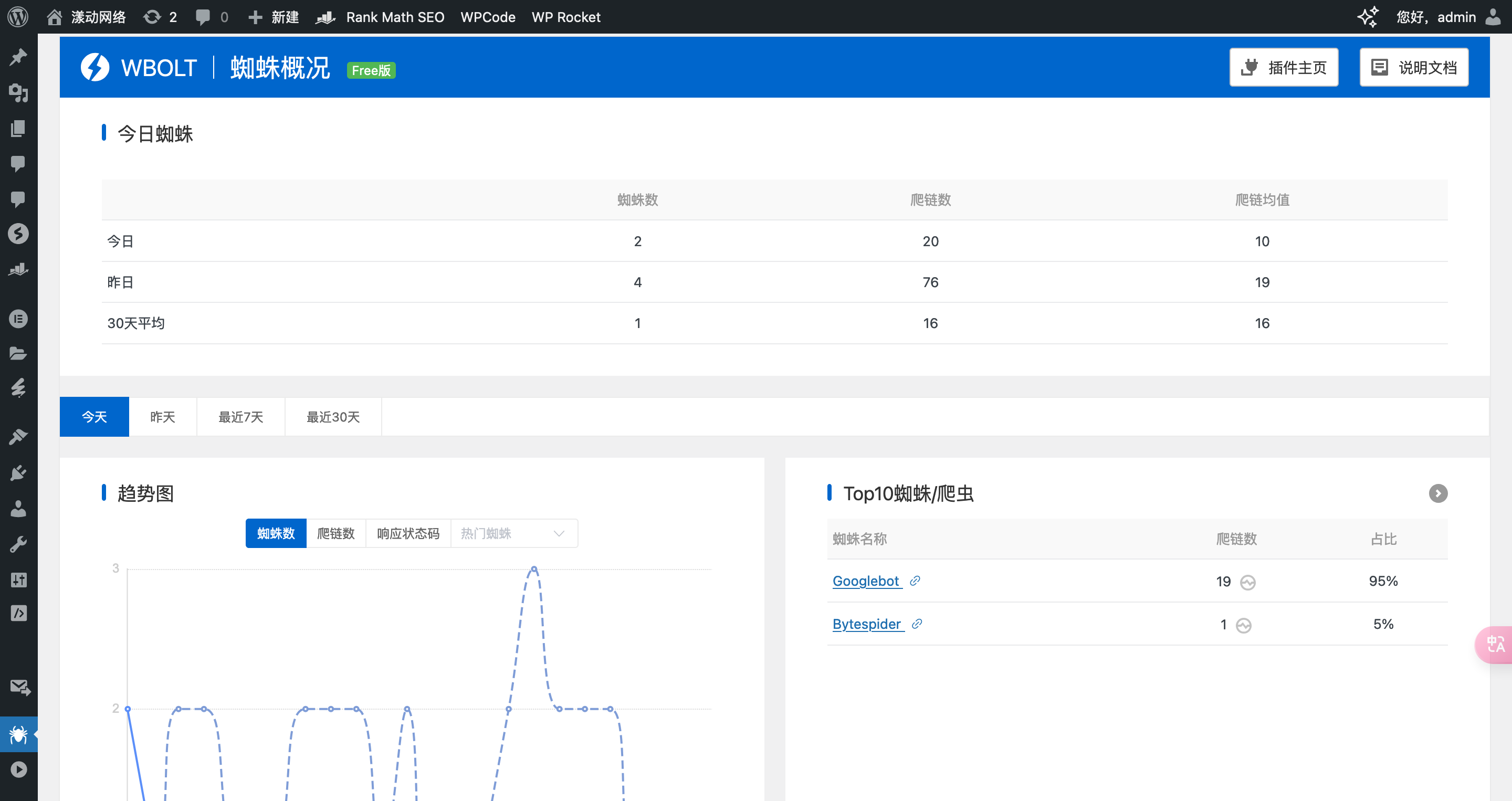Open Rank Math chart icon in sidebar
The image size is (1512, 801).
tap(18, 269)
